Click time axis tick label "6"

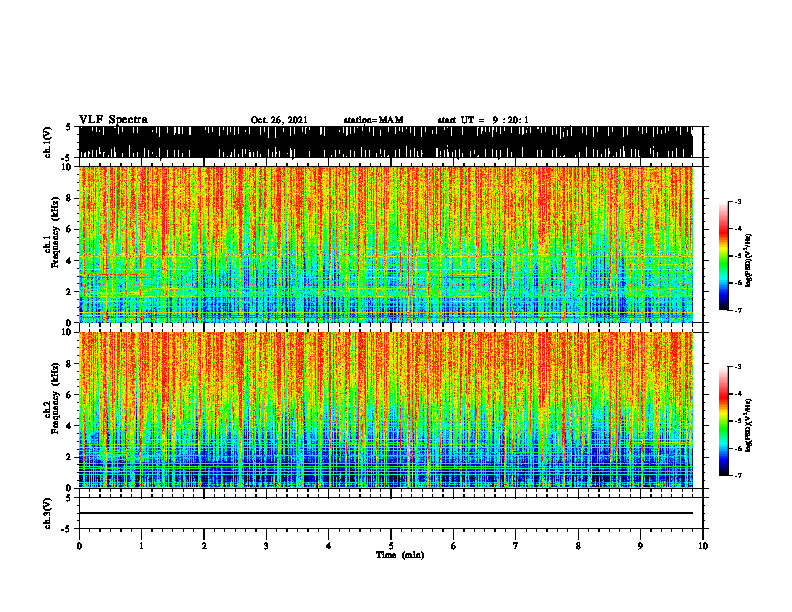click(454, 546)
